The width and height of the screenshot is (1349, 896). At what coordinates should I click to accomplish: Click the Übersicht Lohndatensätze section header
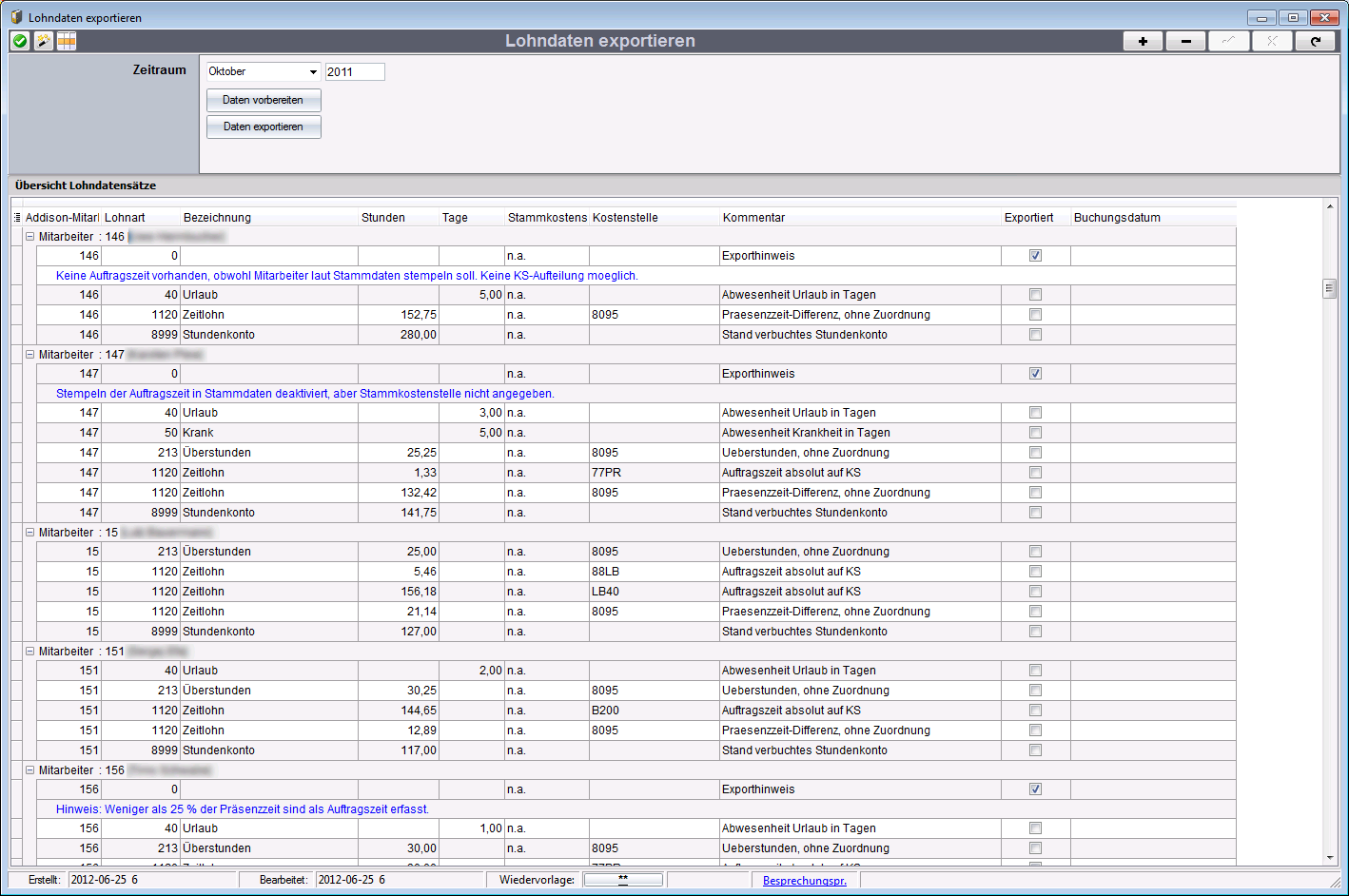[86, 185]
